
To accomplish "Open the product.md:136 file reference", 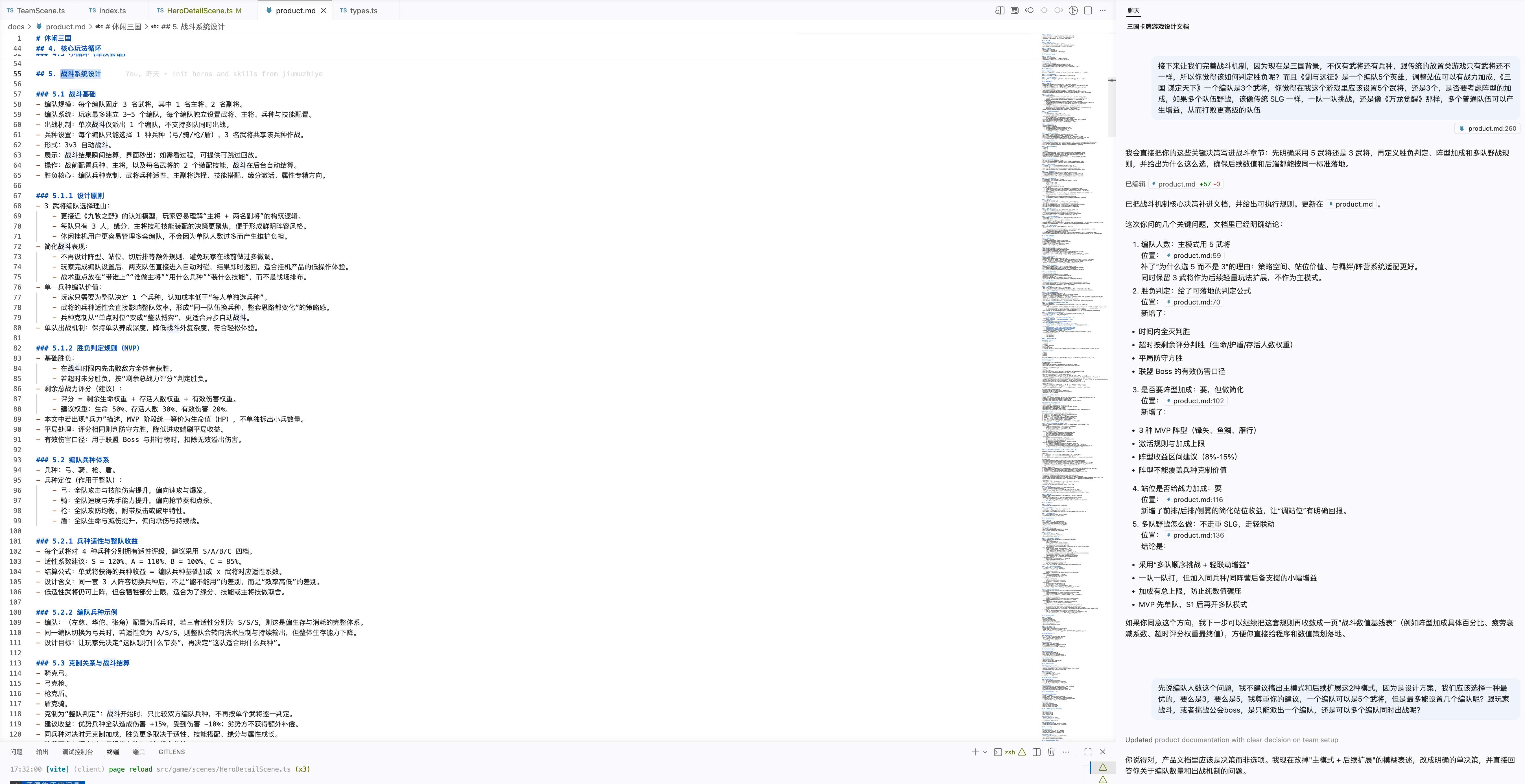I will coord(1195,535).
